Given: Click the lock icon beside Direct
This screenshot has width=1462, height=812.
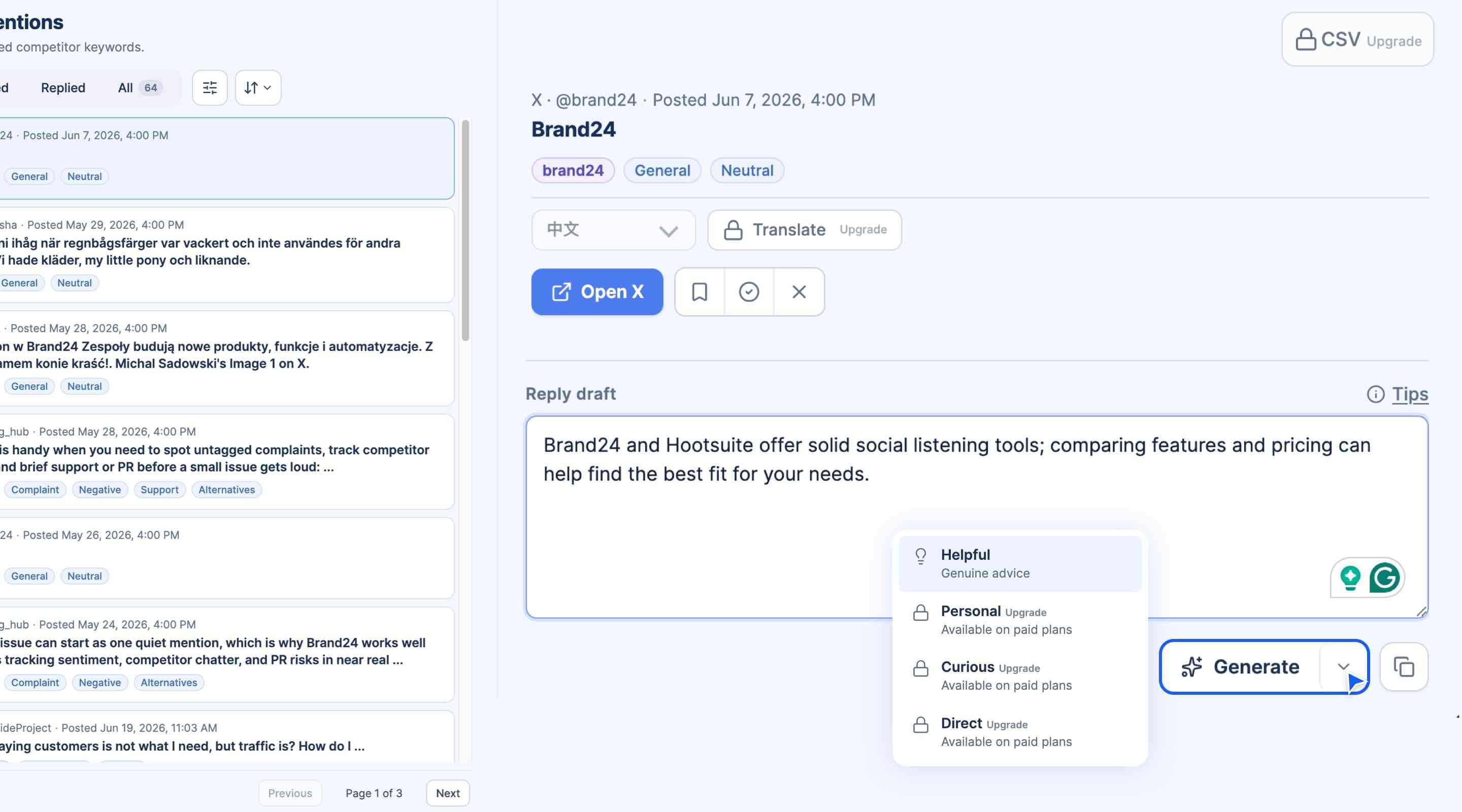Looking at the screenshot, I should point(920,725).
